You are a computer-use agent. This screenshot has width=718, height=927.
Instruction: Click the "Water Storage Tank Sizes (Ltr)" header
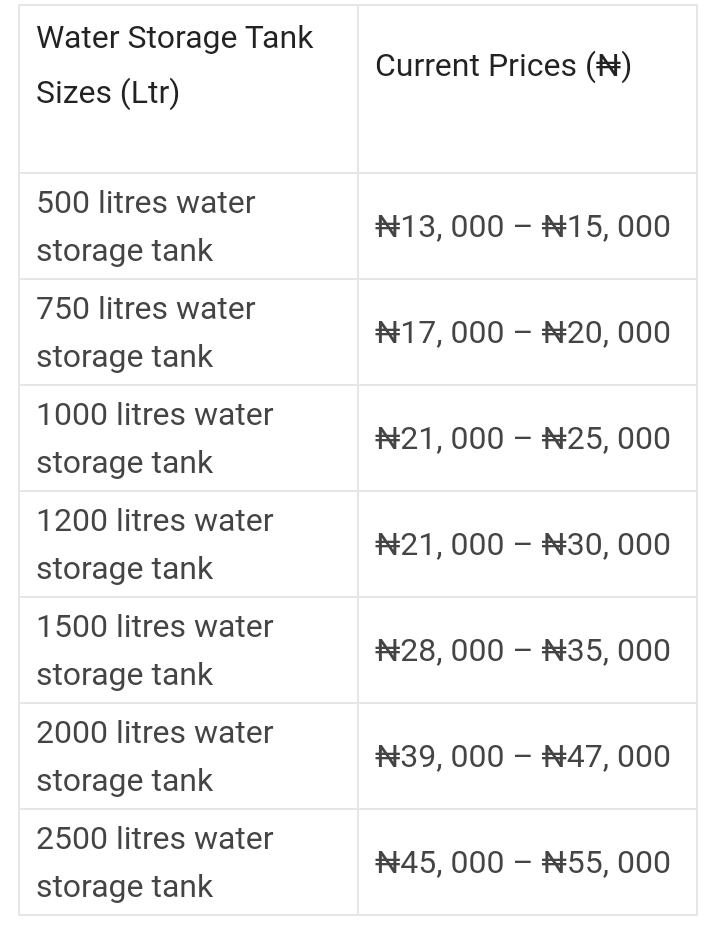[175, 65]
